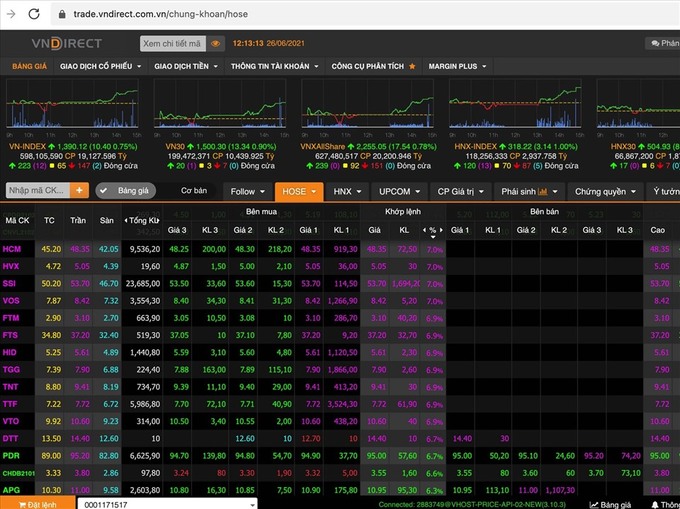Reload the page with the refresh icon
Screen dimensions: 680x509
(34, 14)
